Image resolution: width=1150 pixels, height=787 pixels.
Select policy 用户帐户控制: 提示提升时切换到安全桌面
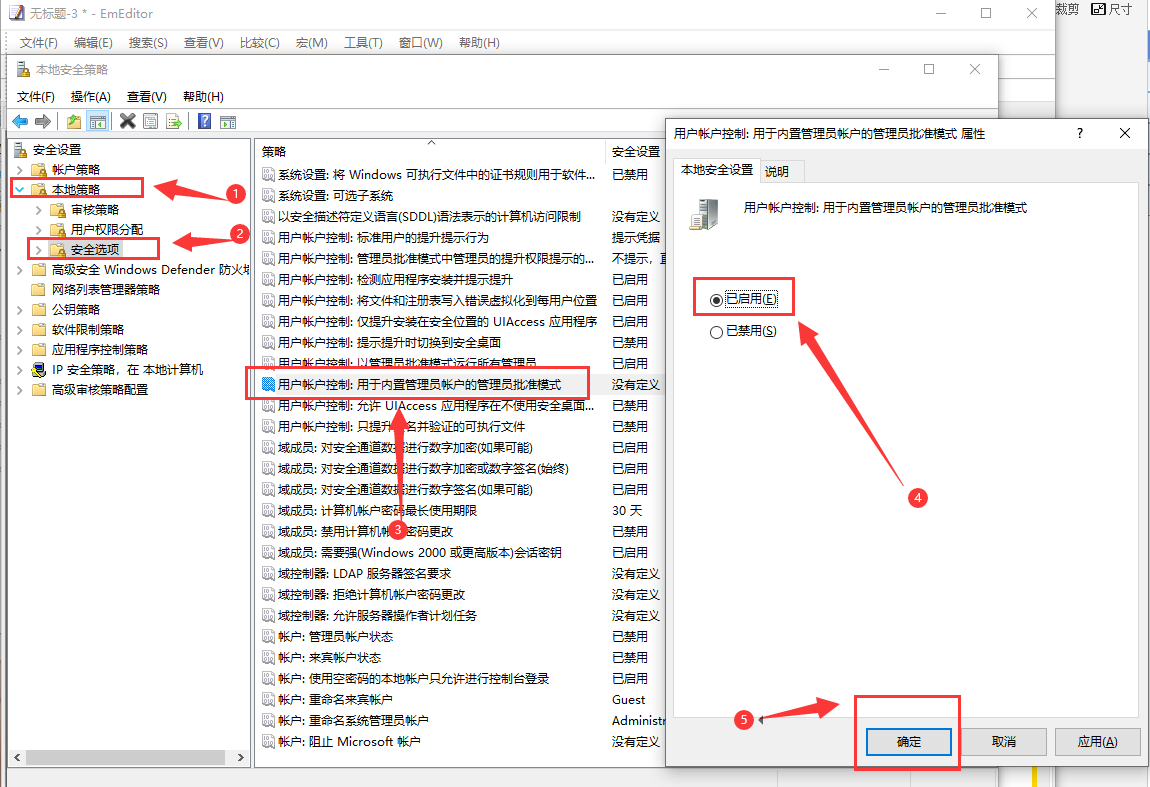click(x=389, y=343)
